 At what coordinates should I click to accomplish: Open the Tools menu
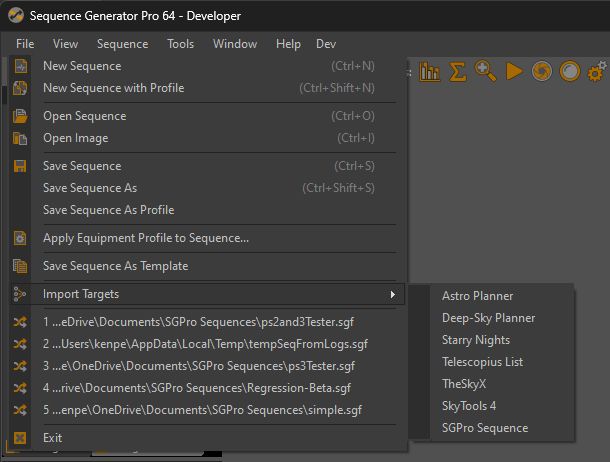point(181,44)
